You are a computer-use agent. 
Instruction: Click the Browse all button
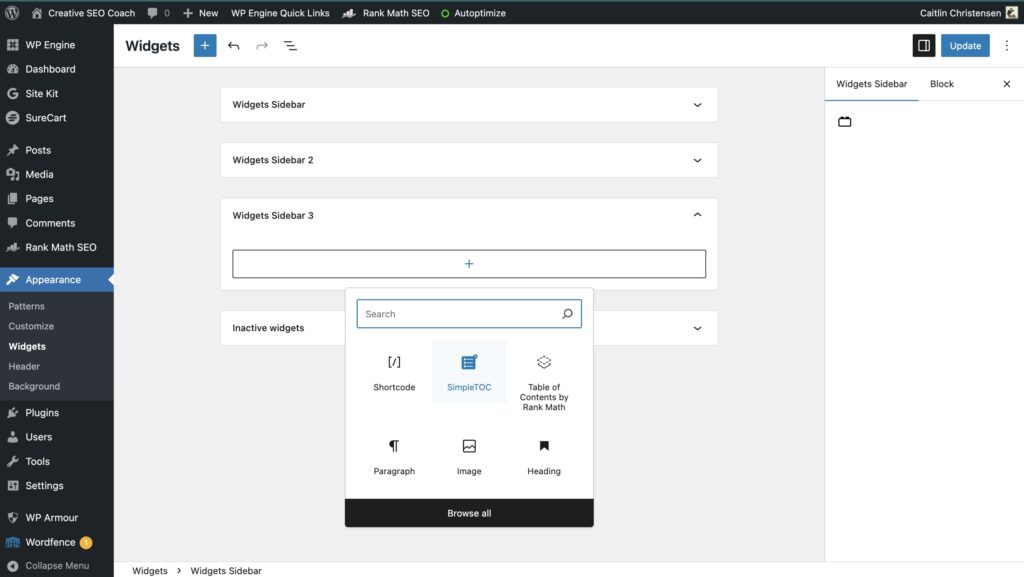[469, 513]
